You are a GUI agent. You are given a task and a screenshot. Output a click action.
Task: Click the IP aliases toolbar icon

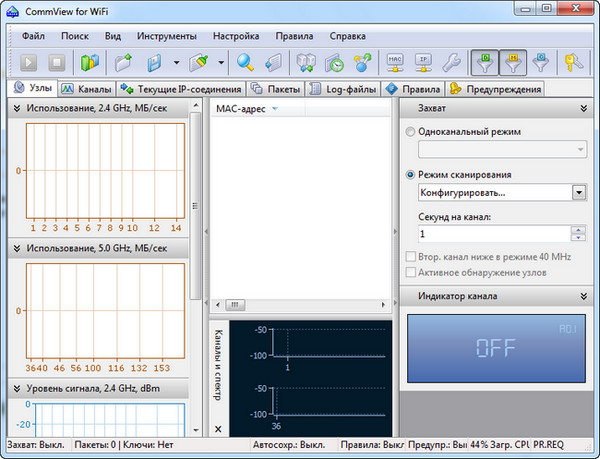coord(423,62)
